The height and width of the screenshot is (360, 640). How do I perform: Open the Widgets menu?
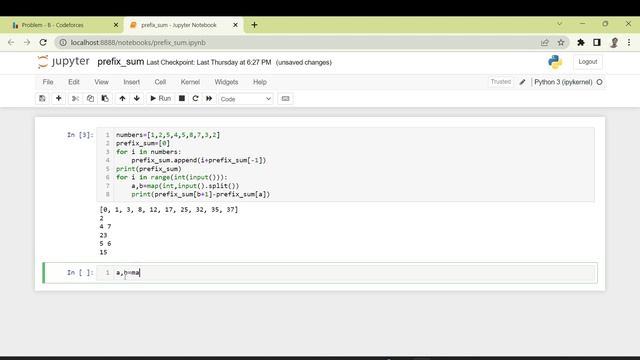[226, 82]
